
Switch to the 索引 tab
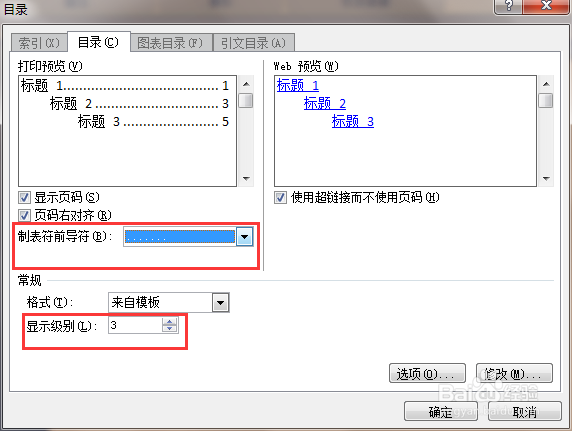[x=39, y=43]
